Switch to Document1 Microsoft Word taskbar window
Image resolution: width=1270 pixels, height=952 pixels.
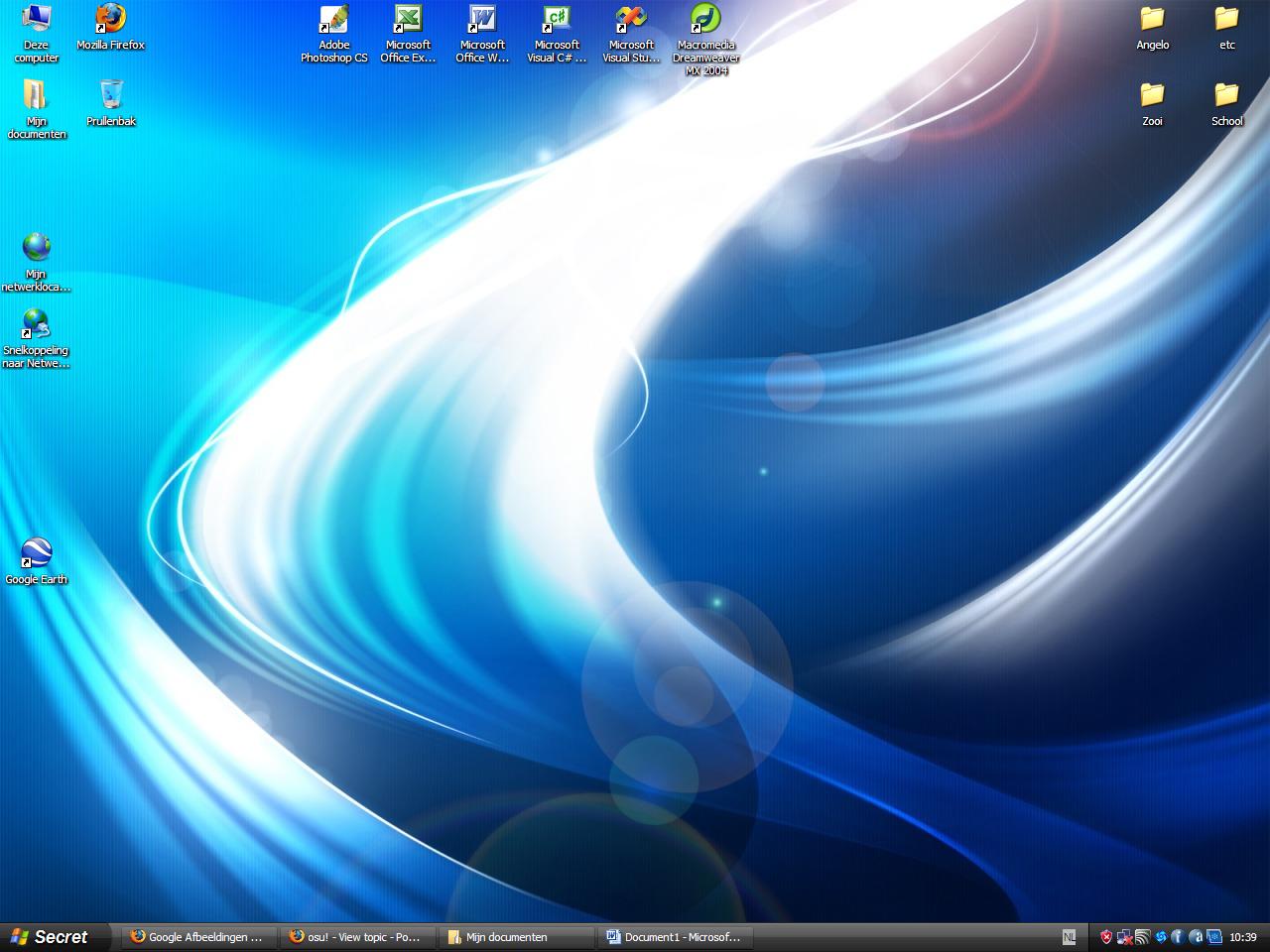coord(675,937)
